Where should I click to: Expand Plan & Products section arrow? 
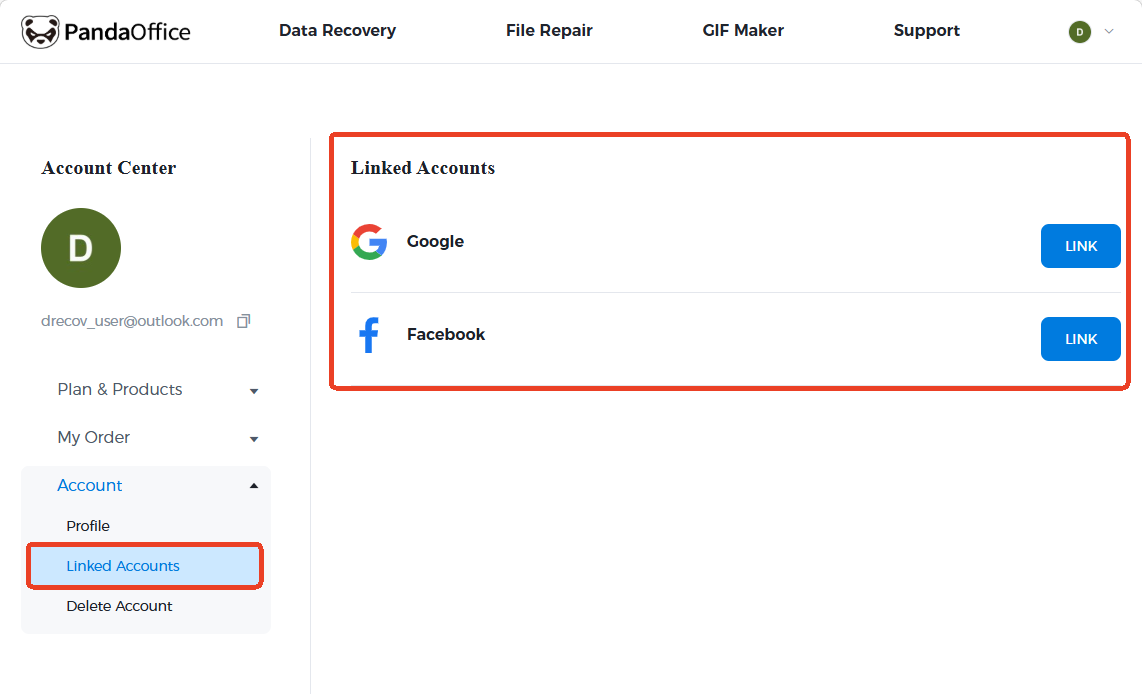tap(254, 391)
